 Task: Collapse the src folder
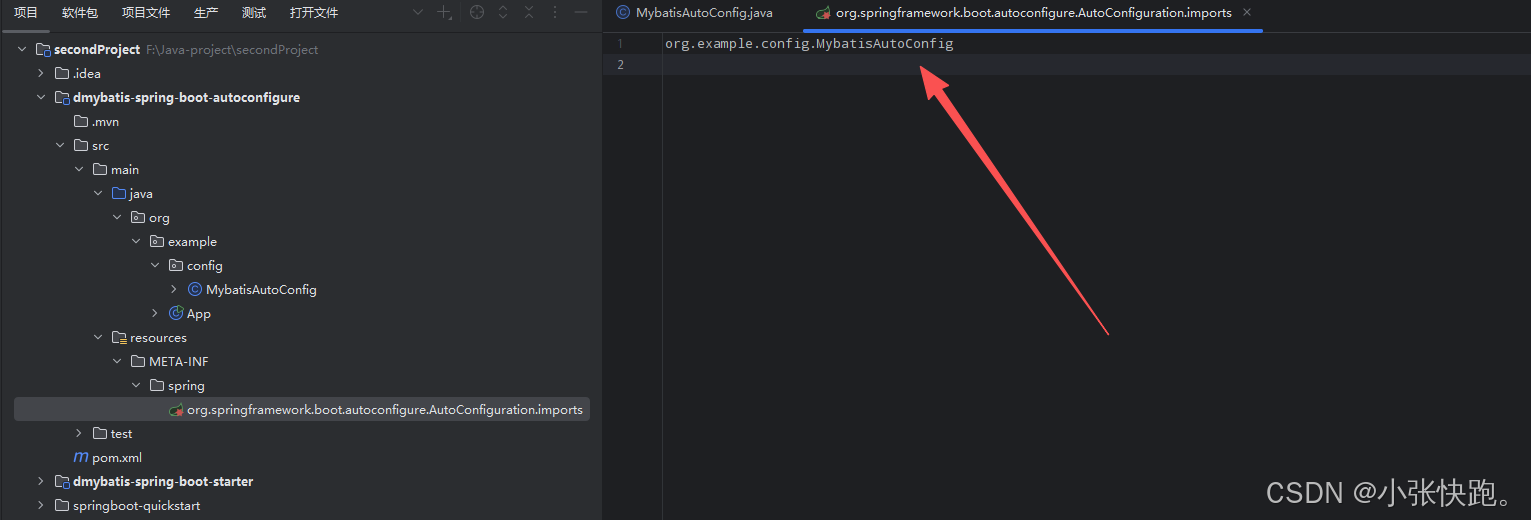[60, 145]
